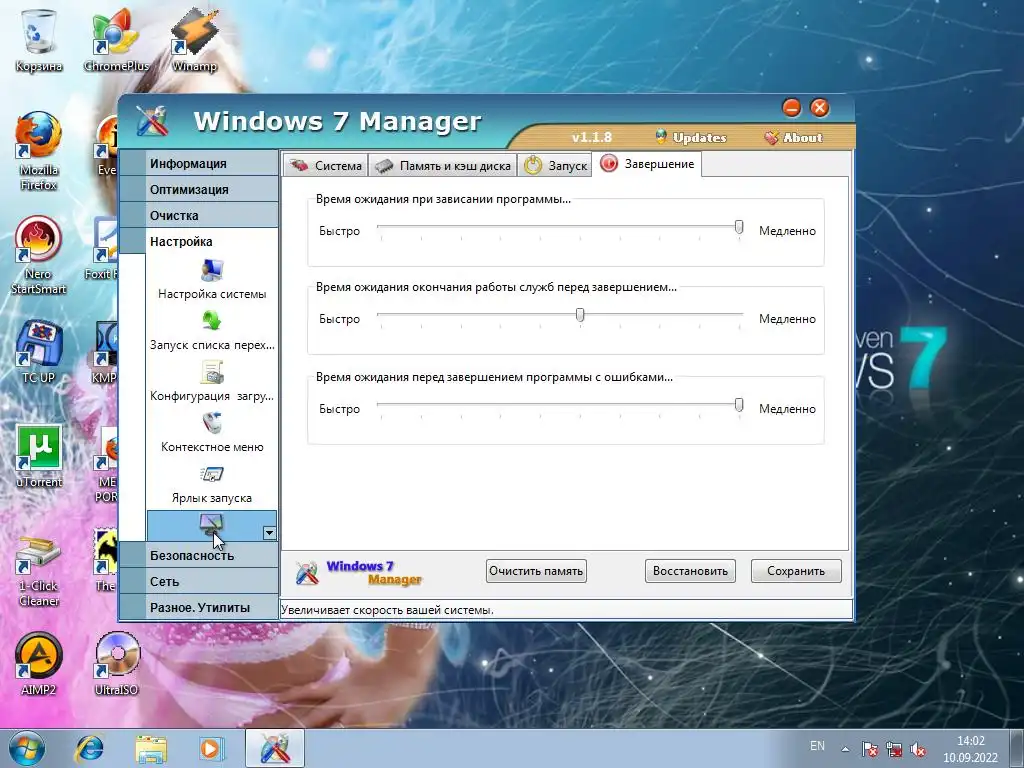Click the Сохранить button

pyautogui.click(x=795, y=571)
